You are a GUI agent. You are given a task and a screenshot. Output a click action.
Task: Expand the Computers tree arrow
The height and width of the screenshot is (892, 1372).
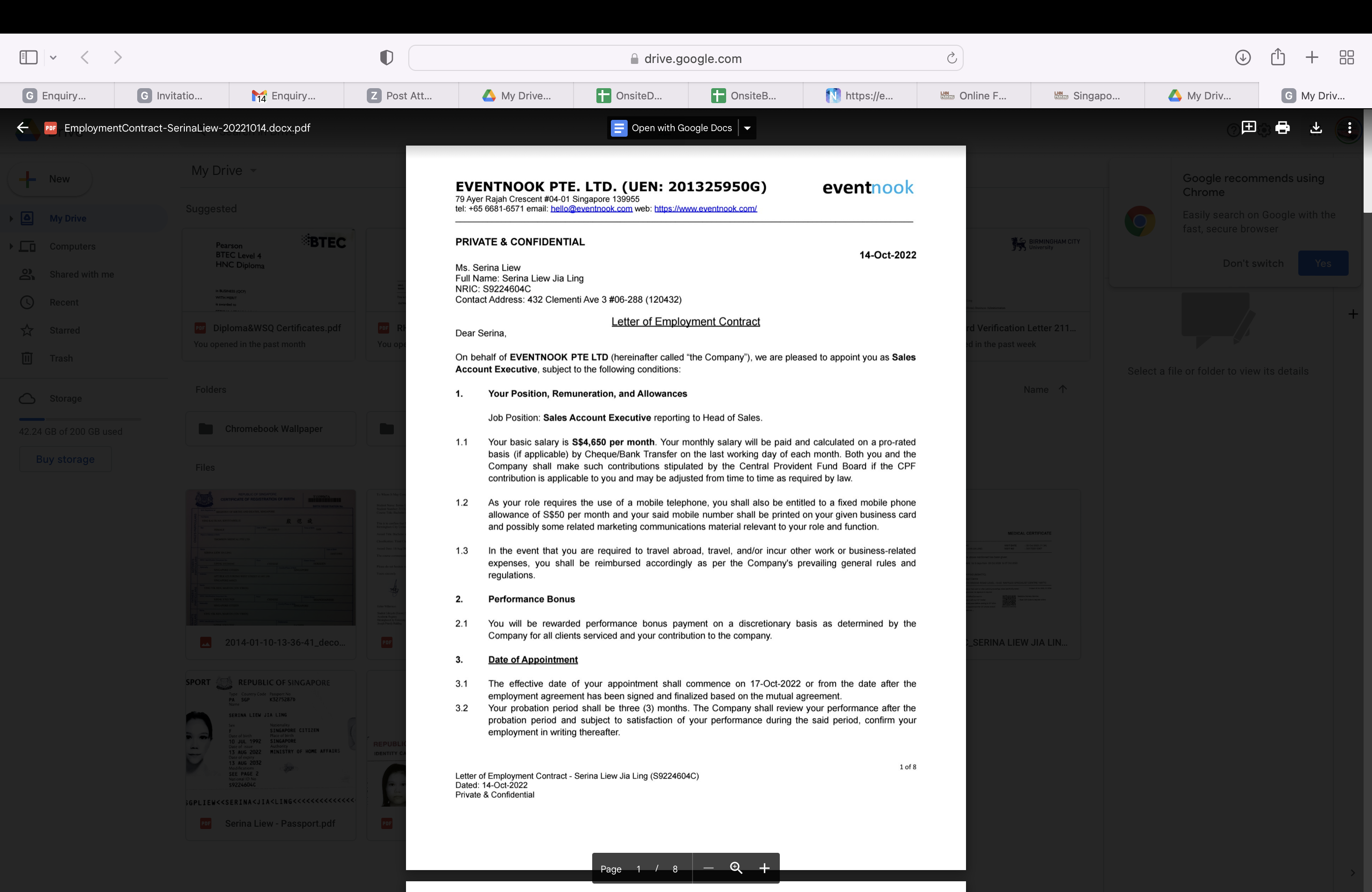click(x=11, y=246)
